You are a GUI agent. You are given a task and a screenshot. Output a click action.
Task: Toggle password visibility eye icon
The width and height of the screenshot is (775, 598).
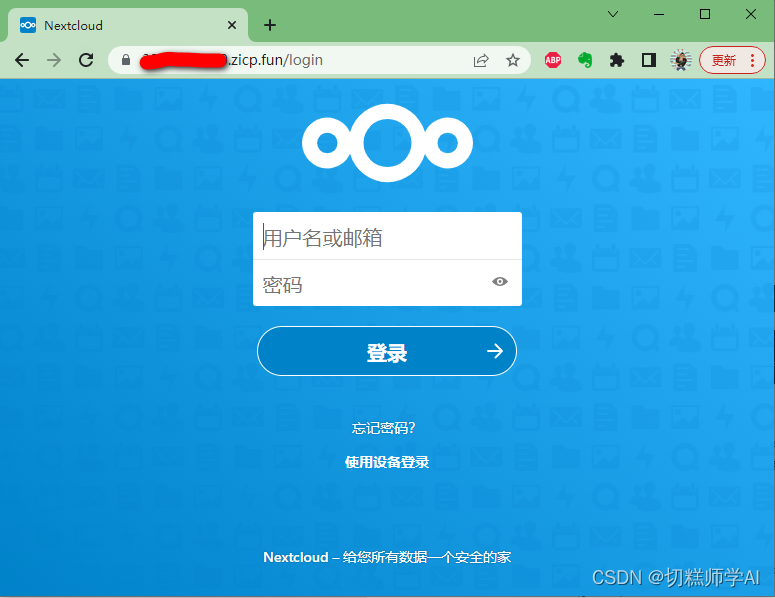click(500, 282)
